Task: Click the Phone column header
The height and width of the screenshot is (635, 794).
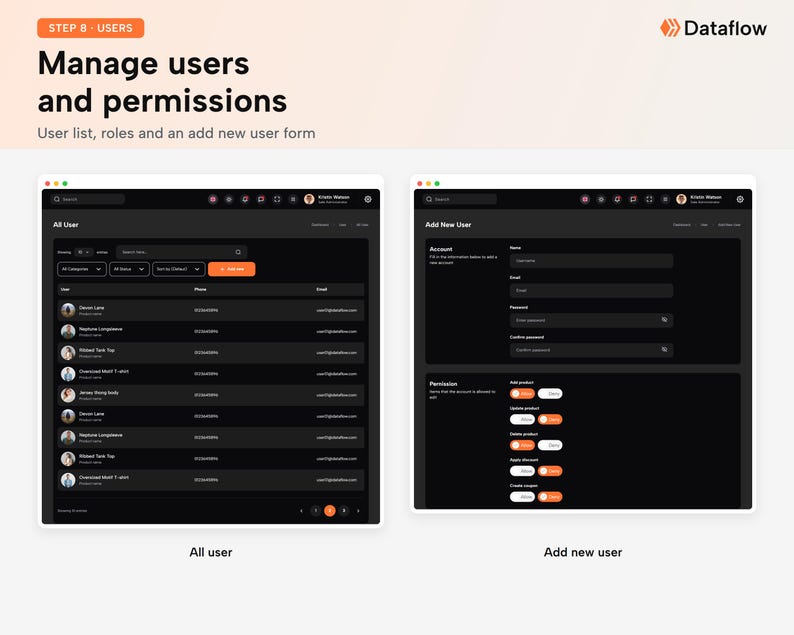Action: point(200,290)
